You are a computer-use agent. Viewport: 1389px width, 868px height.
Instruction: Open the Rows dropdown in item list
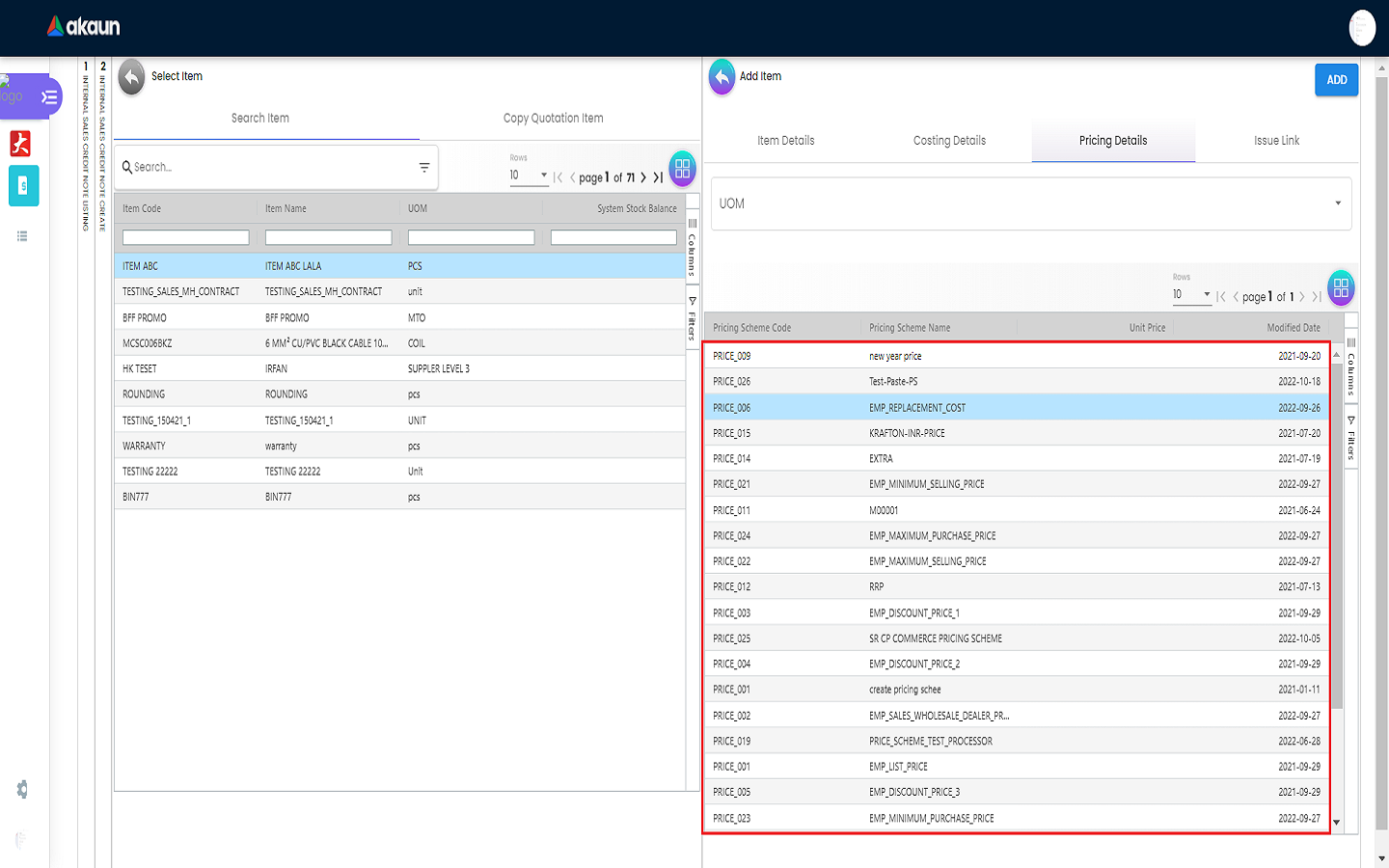tap(529, 176)
